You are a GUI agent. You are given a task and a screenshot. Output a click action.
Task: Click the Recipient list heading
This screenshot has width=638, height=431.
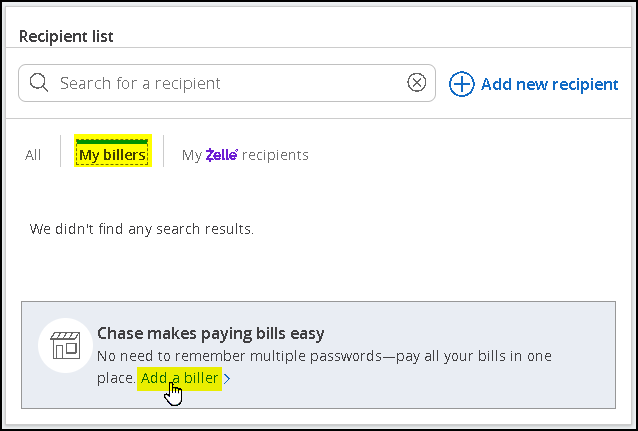click(x=66, y=37)
